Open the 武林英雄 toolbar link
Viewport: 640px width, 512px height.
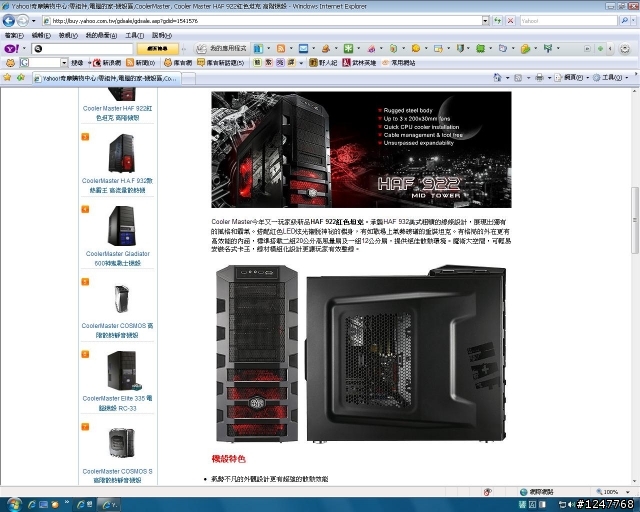tap(359, 63)
